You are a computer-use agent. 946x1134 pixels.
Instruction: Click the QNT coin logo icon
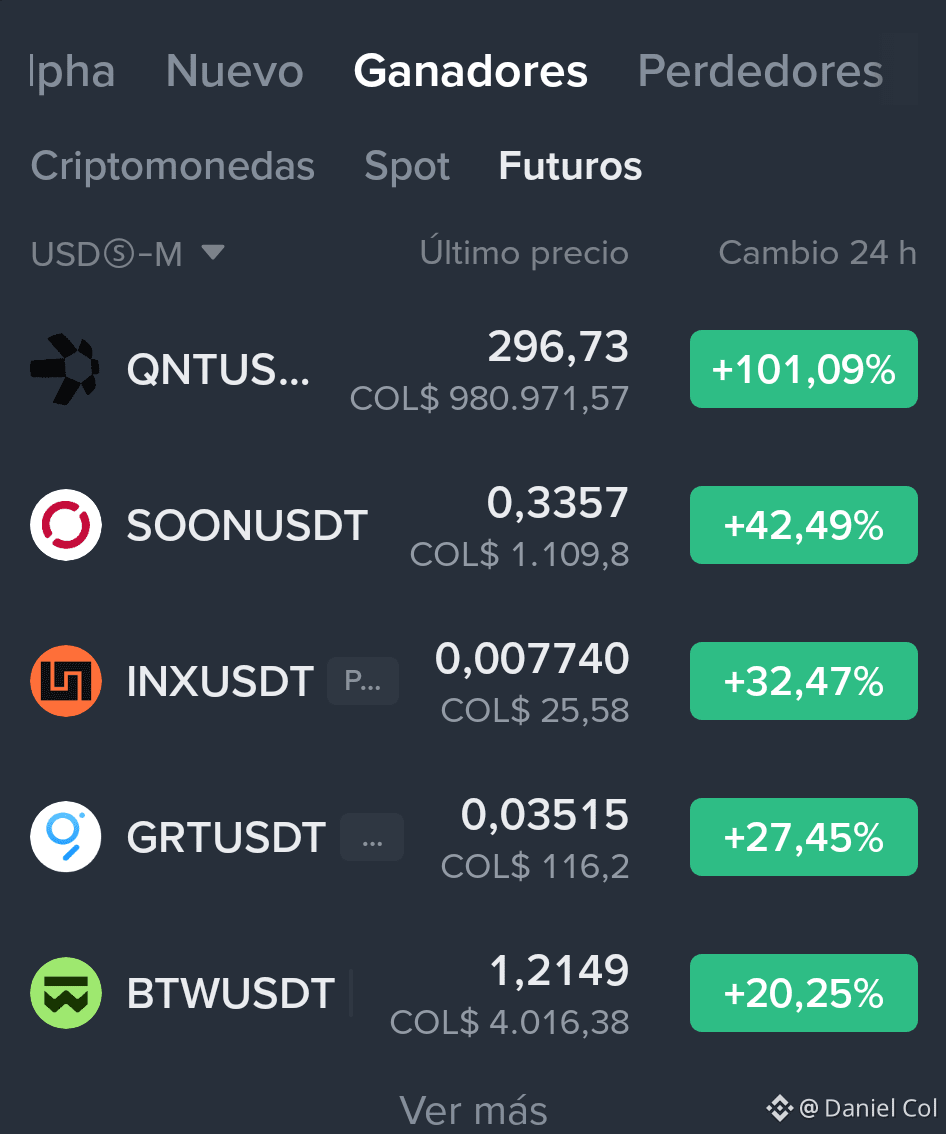[65, 369]
